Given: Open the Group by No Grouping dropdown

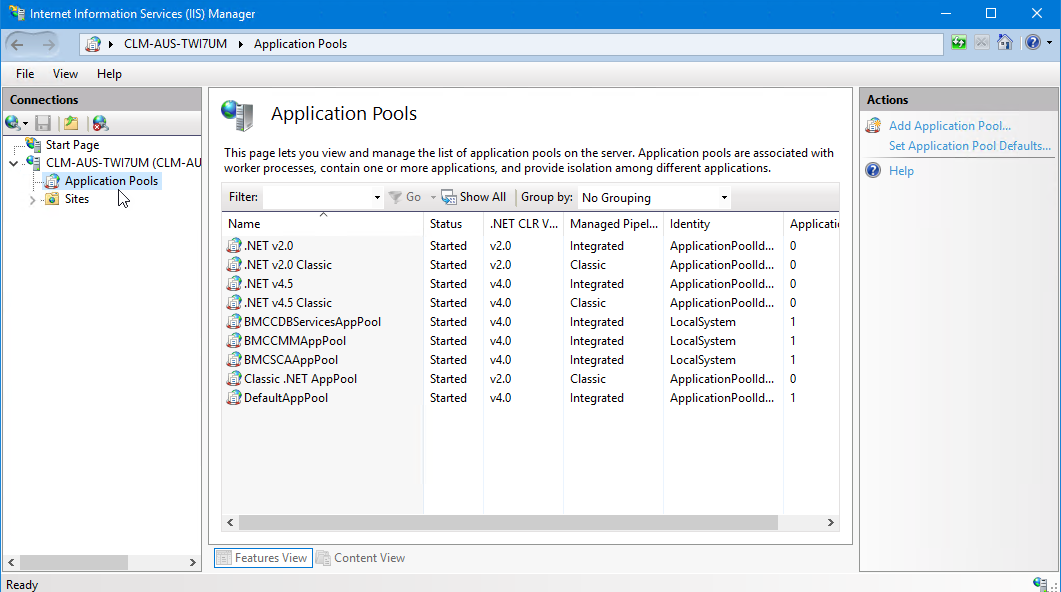Looking at the screenshot, I should 654,198.
